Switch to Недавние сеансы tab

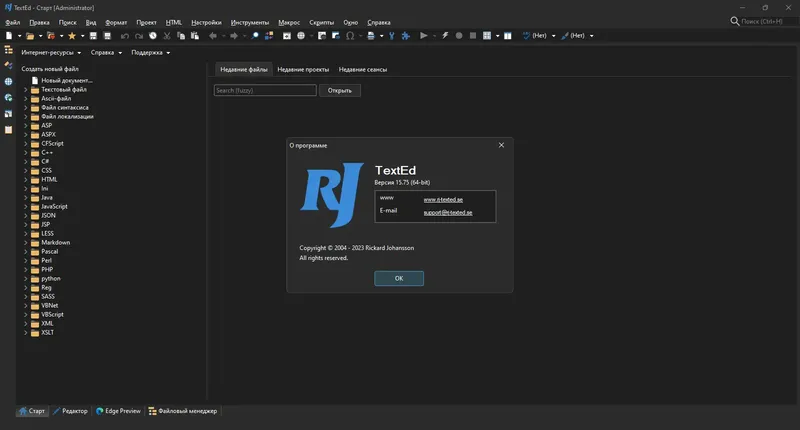tap(363, 69)
